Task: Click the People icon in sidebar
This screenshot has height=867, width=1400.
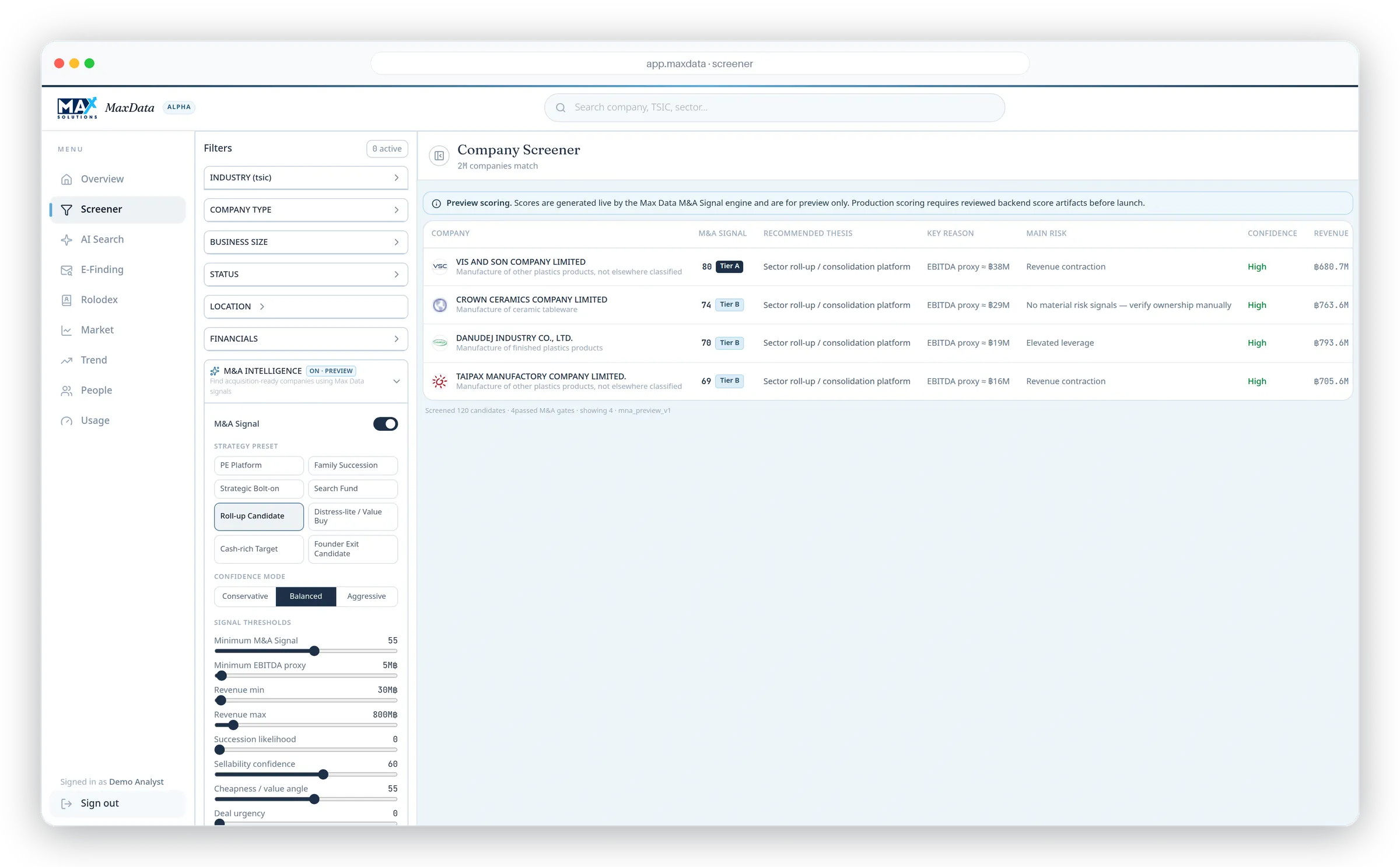Action: click(x=66, y=391)
